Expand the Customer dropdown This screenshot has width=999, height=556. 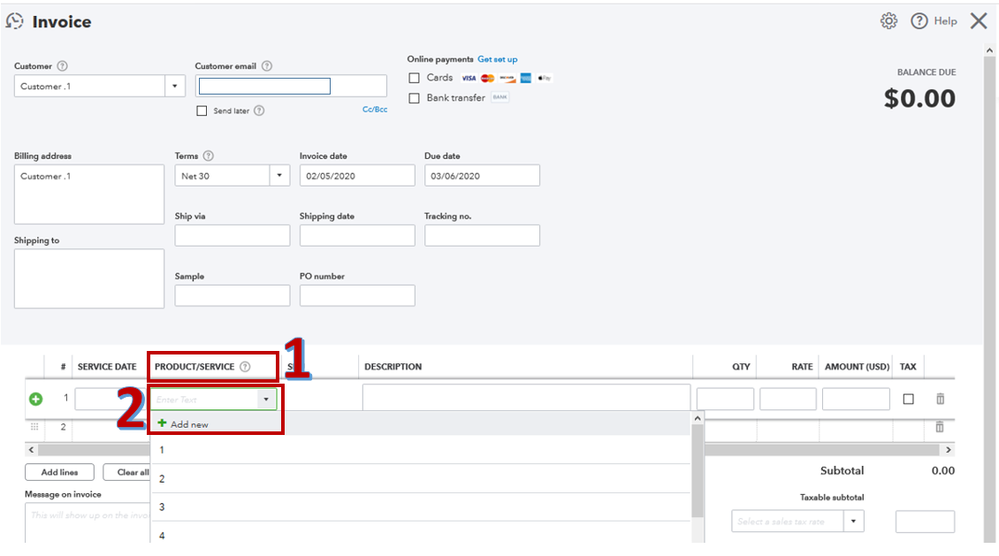175,86
